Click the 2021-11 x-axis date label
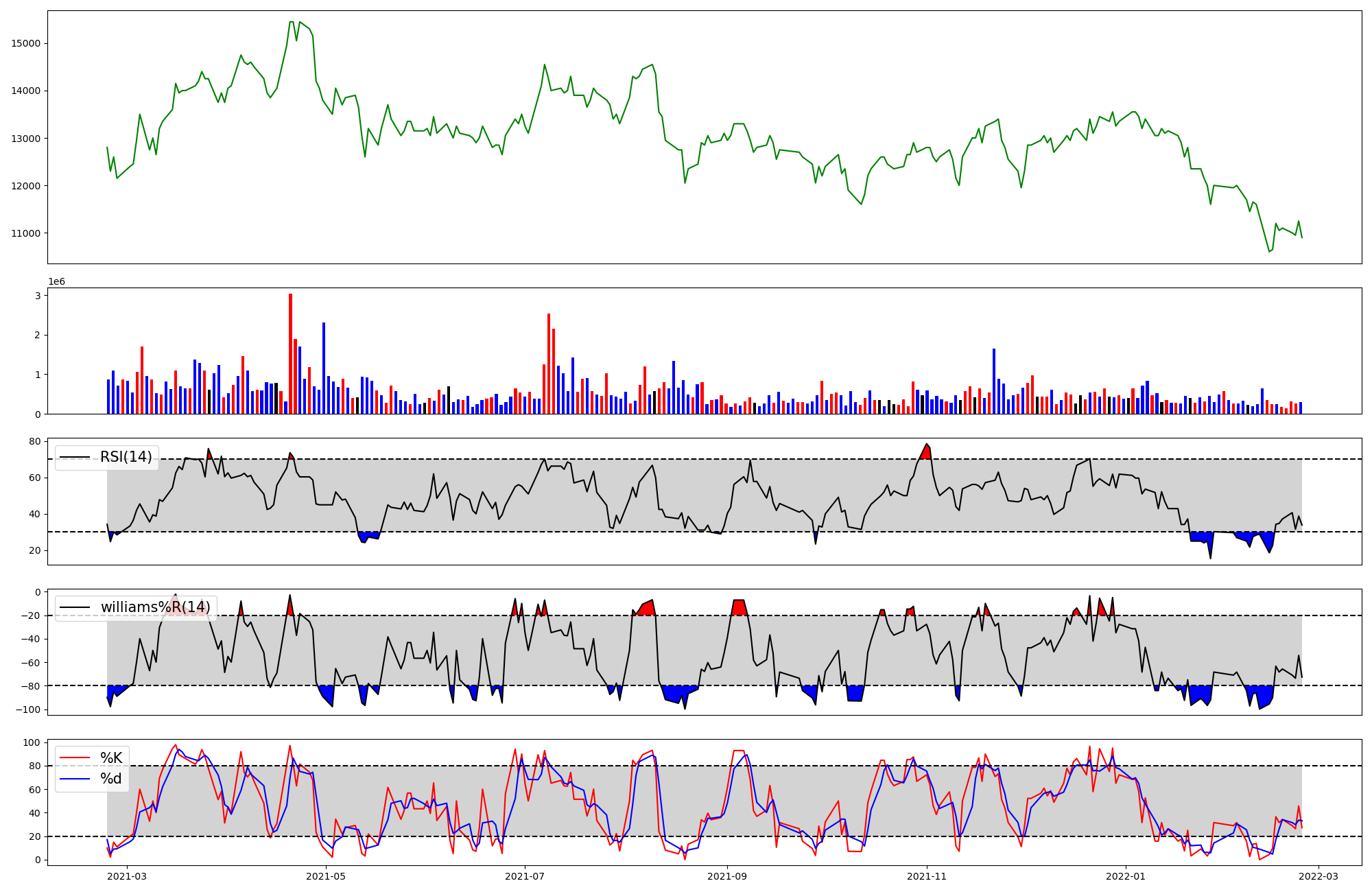 pyautogui.click(x=927, y=876)
